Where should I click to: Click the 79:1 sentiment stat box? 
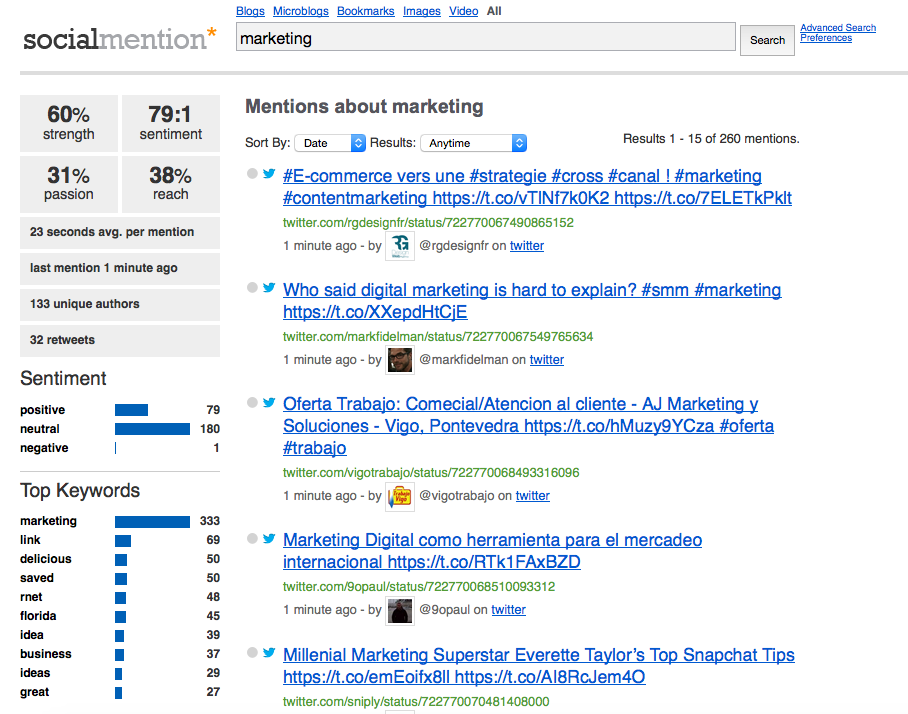(171, 123)
